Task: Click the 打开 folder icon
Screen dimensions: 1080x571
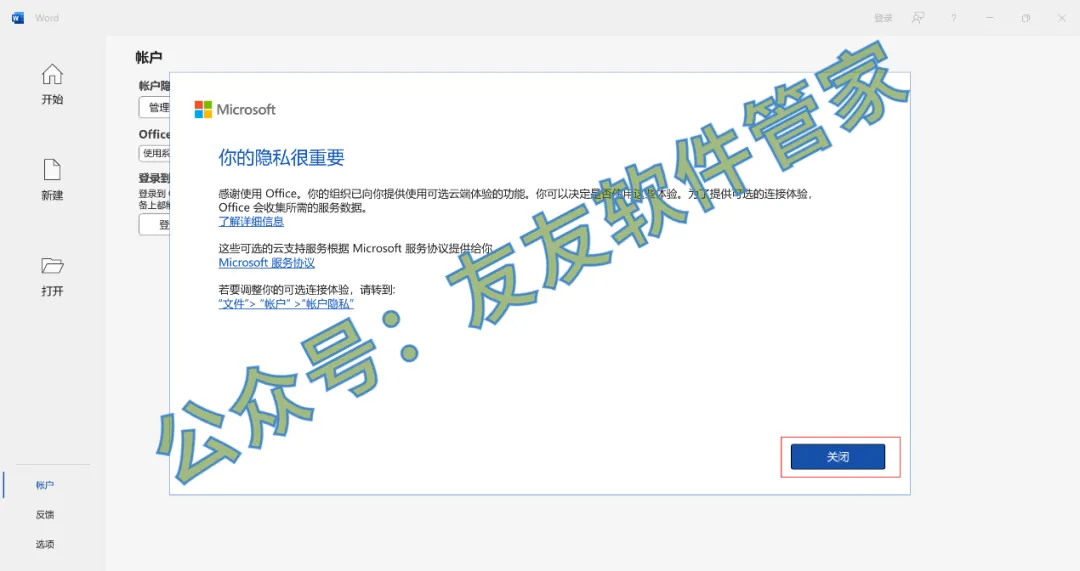Action: [x=52, y=266]
